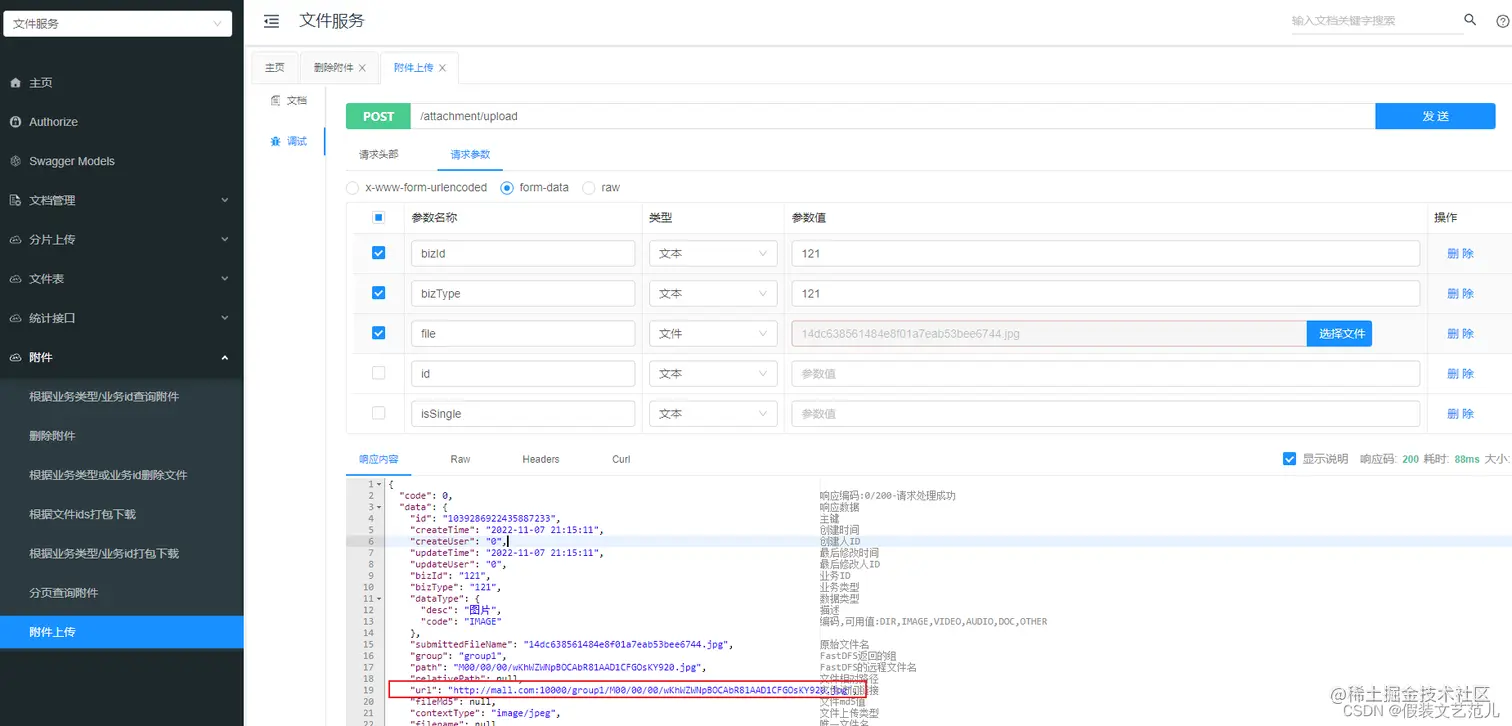Switch to the 主页 tab
Screen dimensions: 1512x726
coord(275,67)
